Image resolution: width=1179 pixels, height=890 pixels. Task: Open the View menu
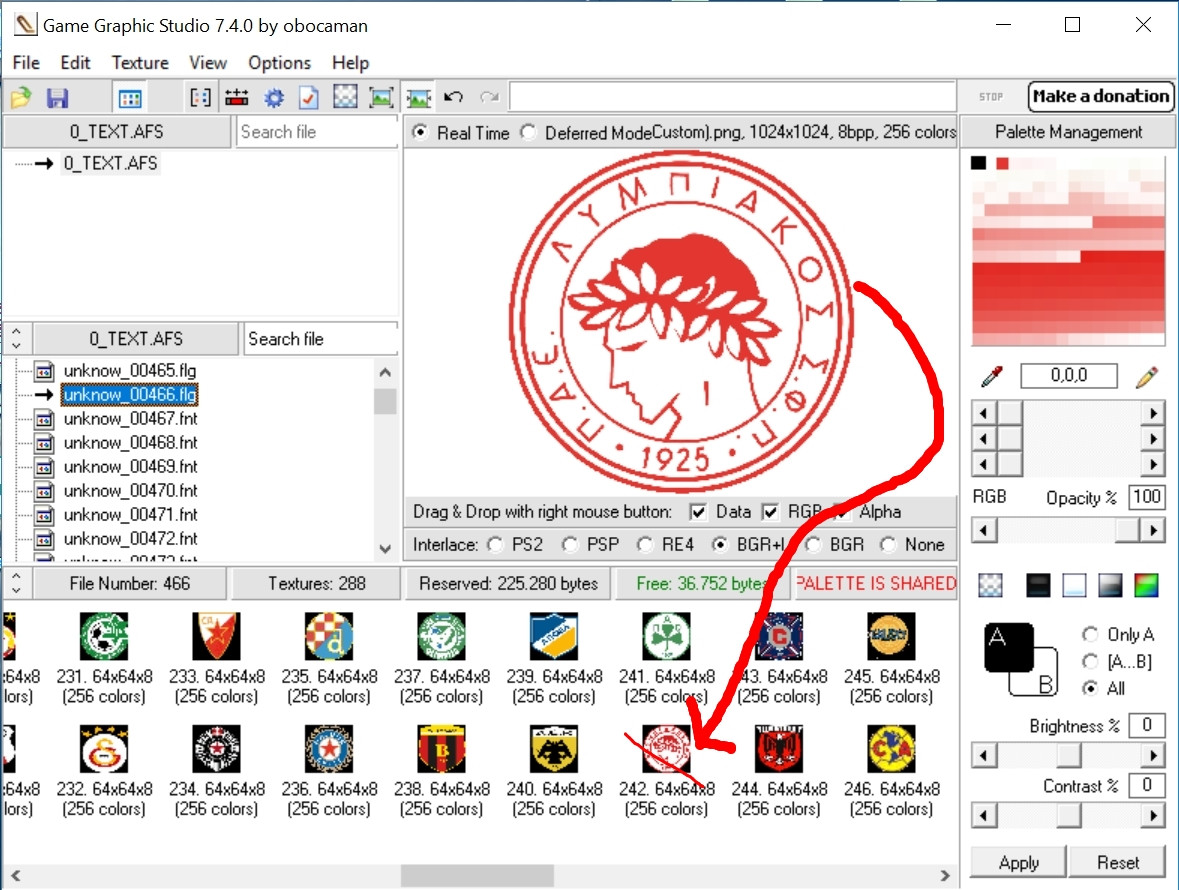[x=208, y=62]
